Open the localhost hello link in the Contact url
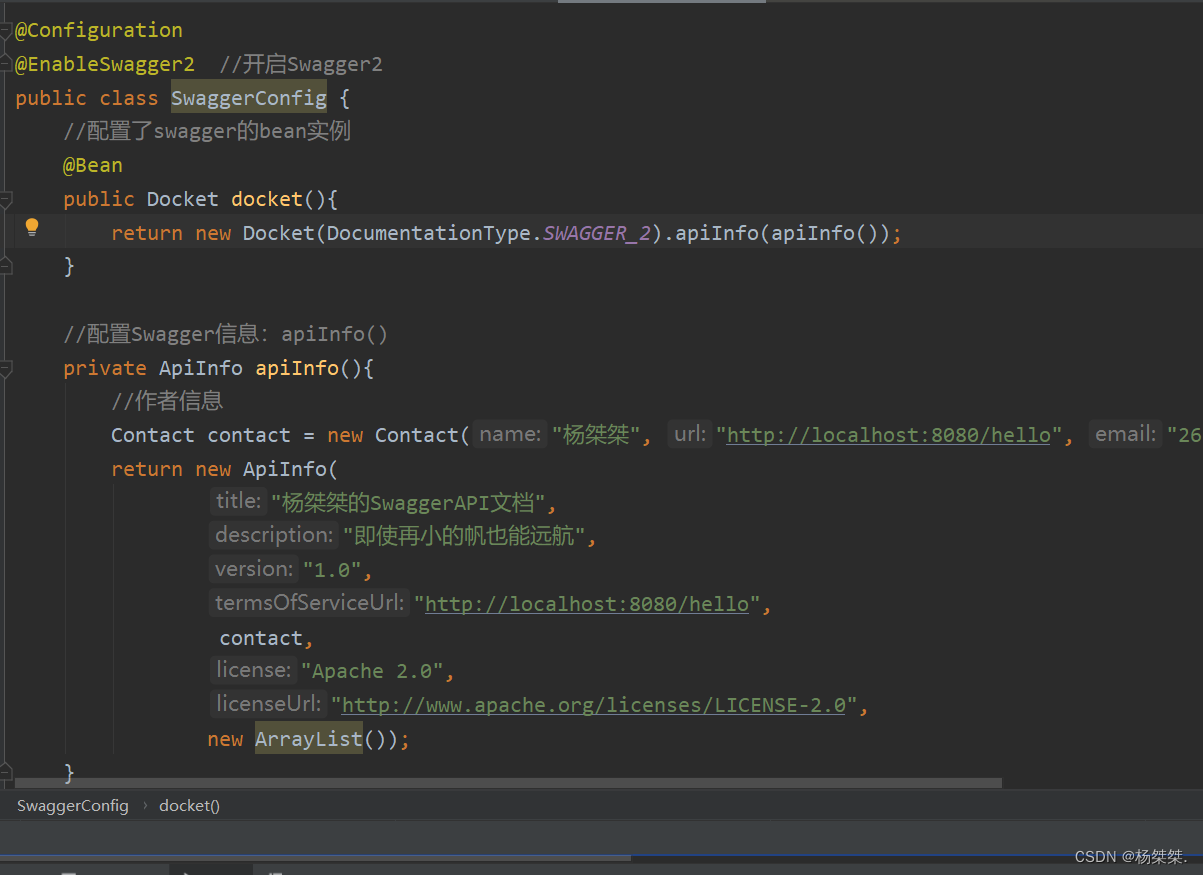Viewport: 1203px width, 875px height. [889, 435]
